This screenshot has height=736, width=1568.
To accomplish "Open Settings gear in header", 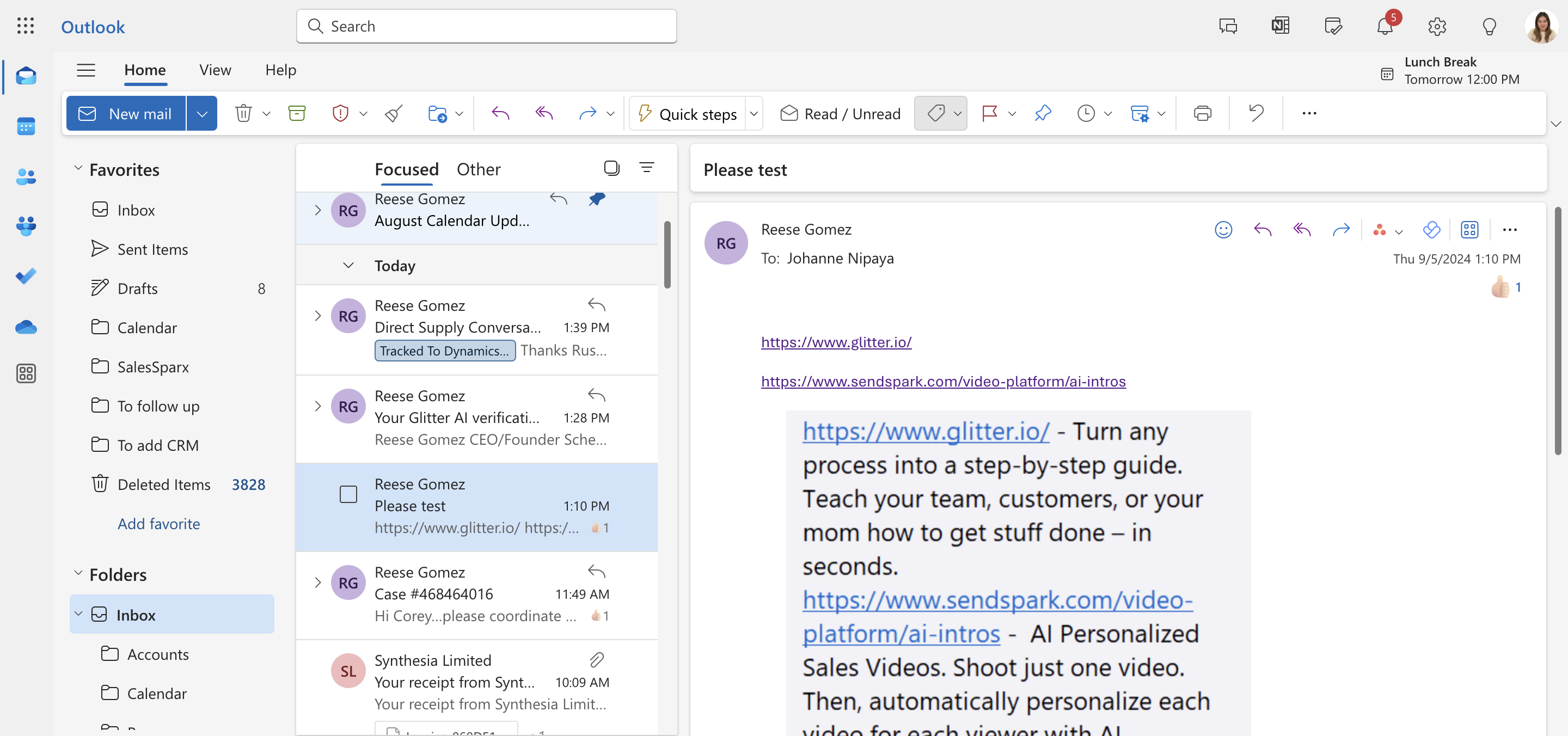I will [x=1437, y=26].
